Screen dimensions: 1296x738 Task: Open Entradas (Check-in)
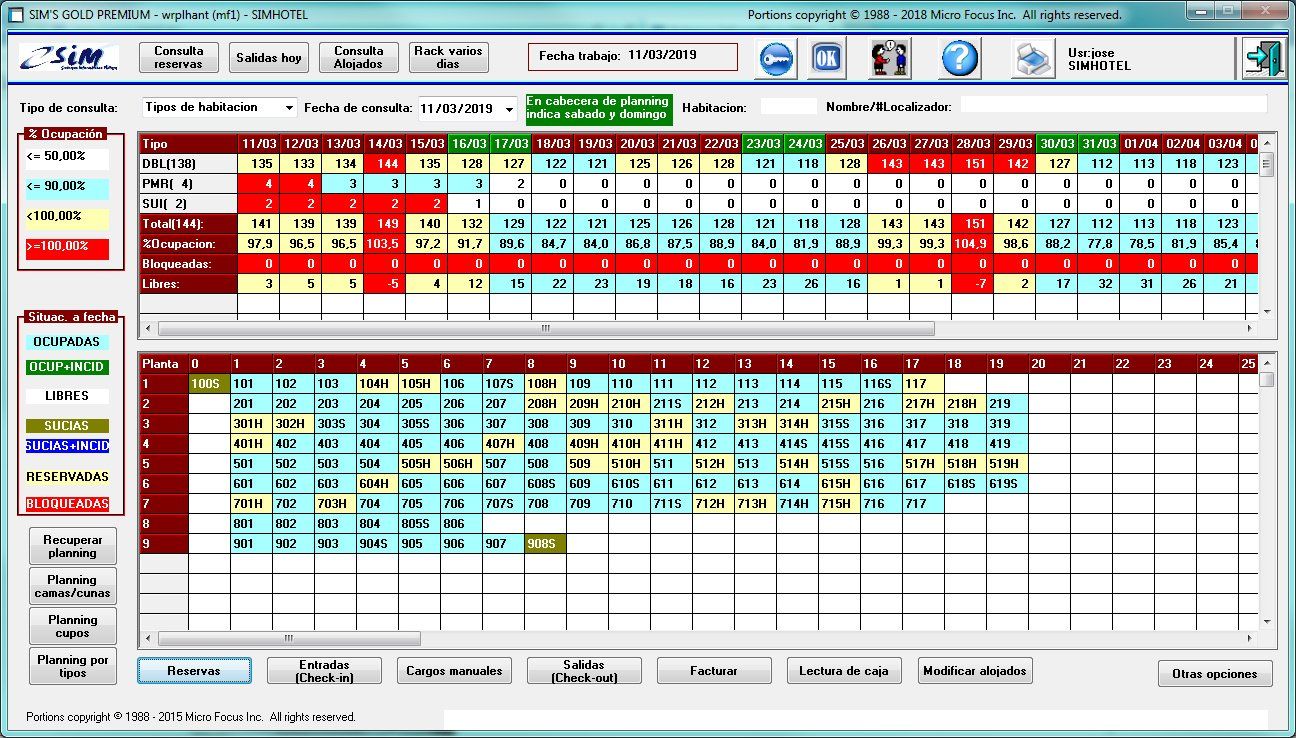(324, 671)
